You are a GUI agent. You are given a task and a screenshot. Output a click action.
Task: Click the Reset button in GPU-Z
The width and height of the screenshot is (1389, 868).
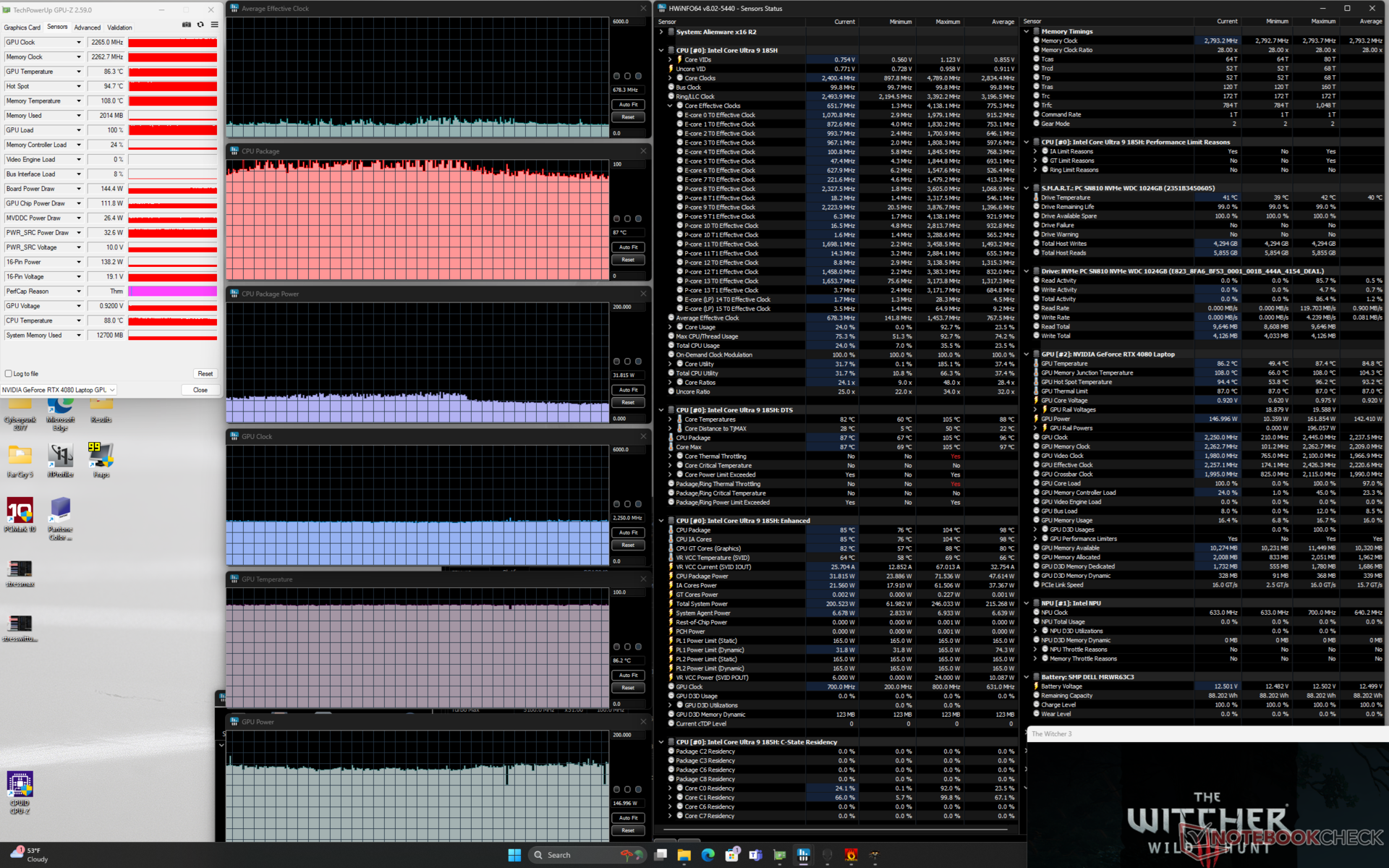(x=205, y=374)
